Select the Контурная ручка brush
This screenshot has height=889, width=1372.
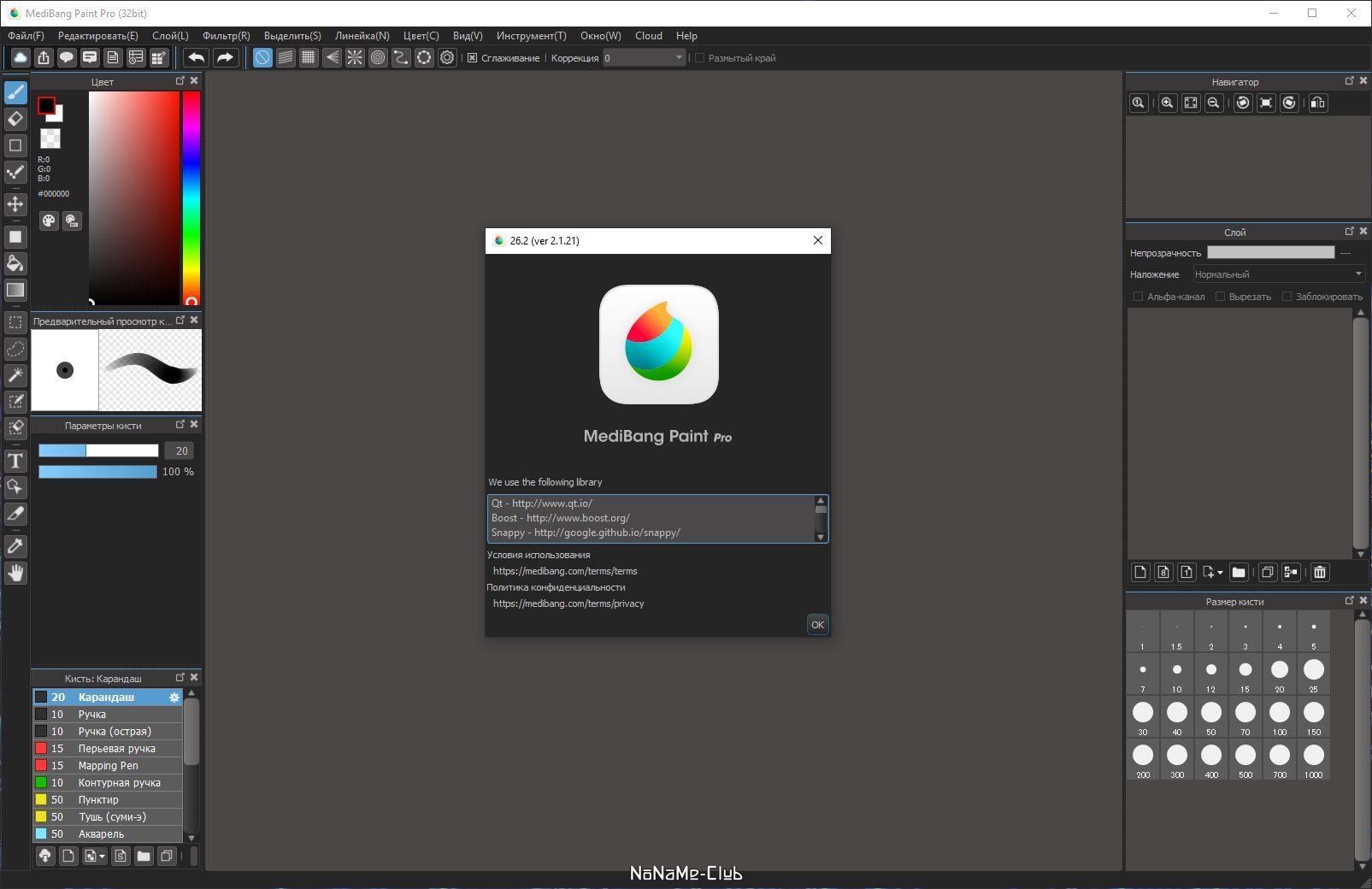(x=108, y=783)
